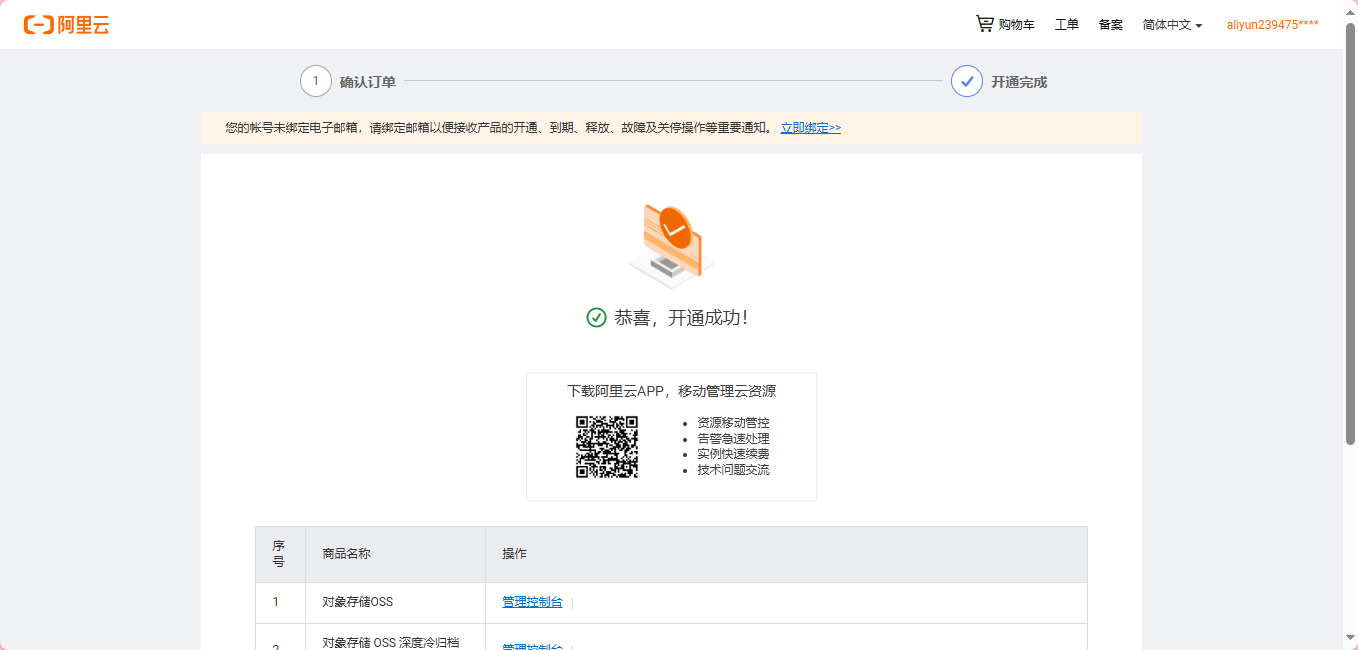
Task: Click step 1 circle 确认订单
Action: (316, 81)
